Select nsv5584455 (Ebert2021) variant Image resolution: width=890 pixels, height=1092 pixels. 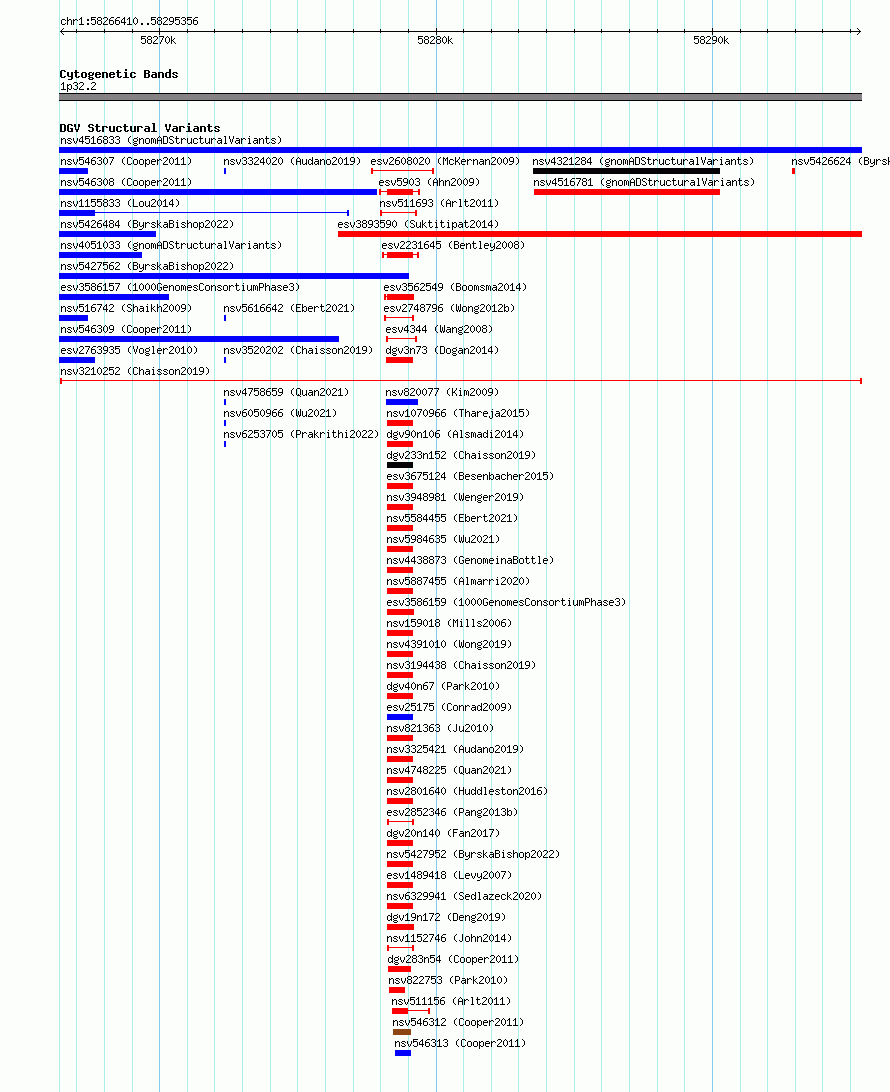(452, 516)
